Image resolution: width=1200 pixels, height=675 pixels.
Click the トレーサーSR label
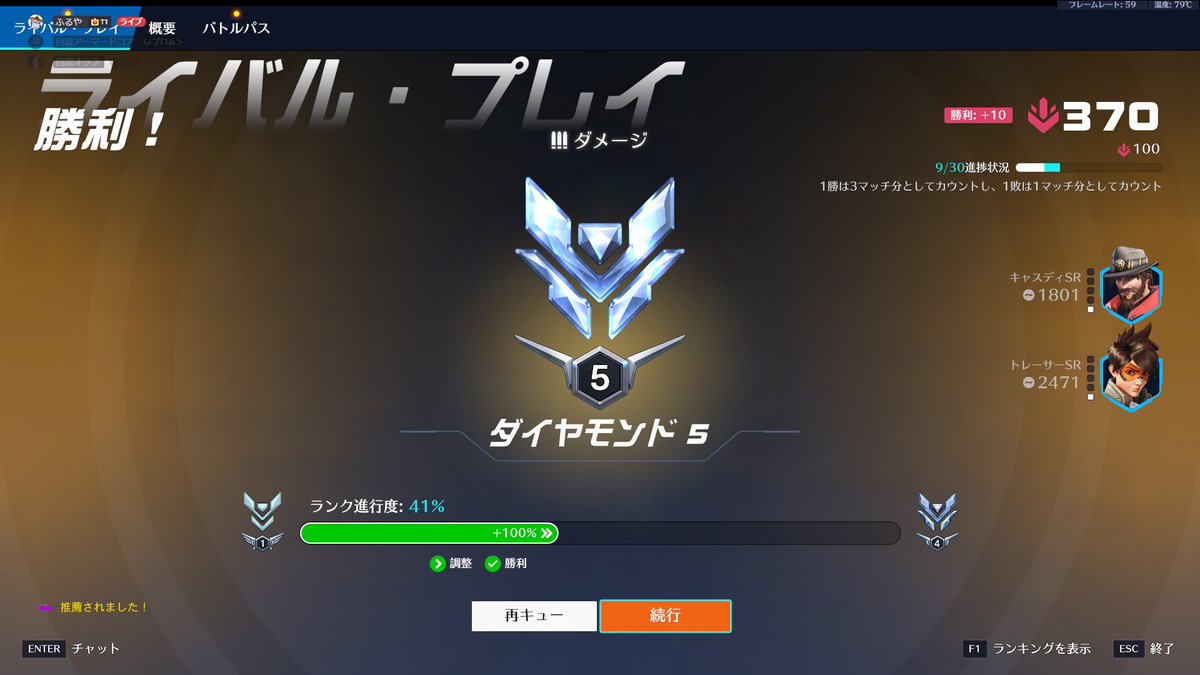(1046, 365)
